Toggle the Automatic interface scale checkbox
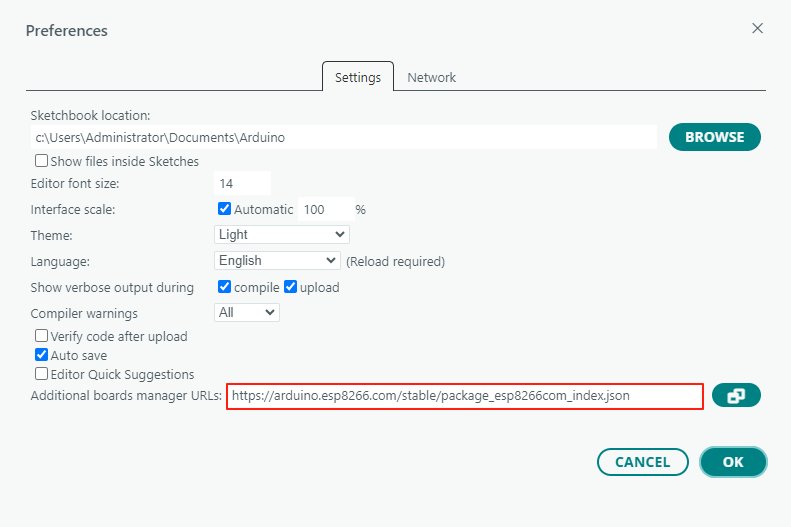Viewport: 791px width, 527px height. [x=225, y=209]
